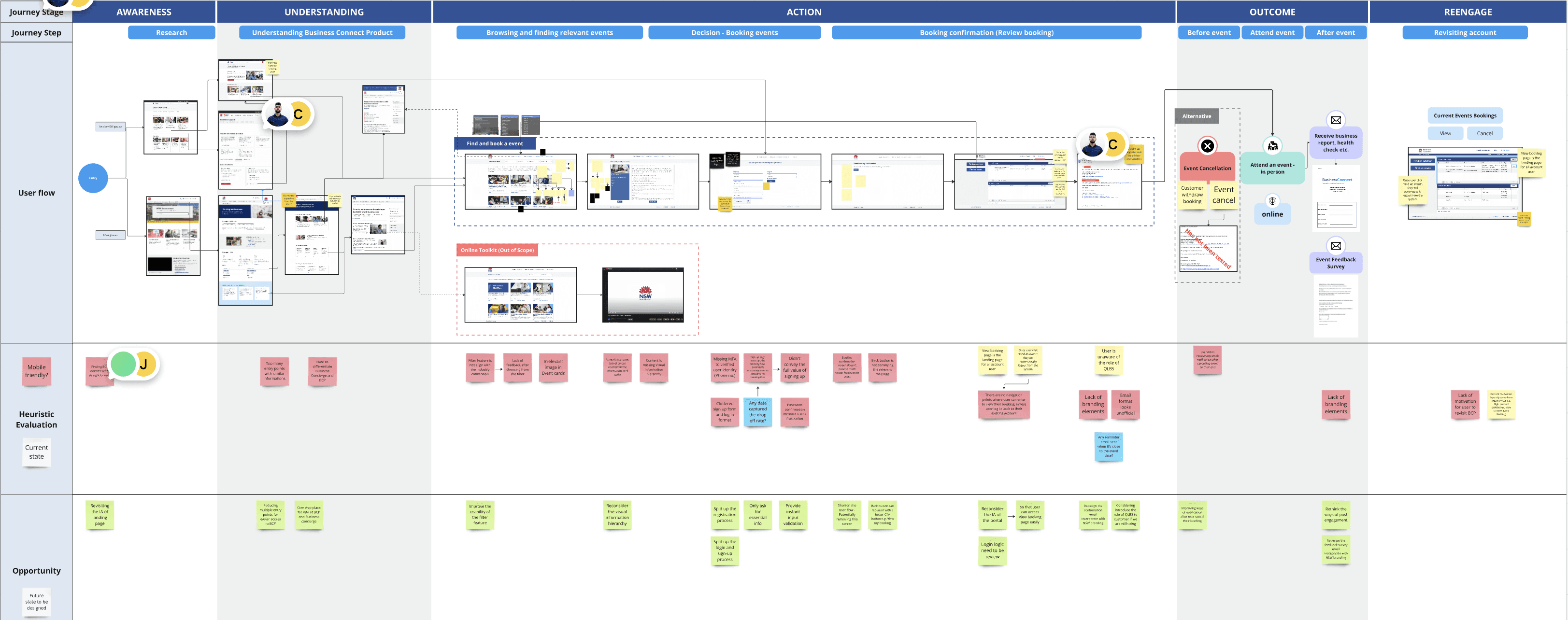Click the envelope icon above Receive business report
Viewport: 1568px width, 620px height.
(x=1336, y=120)
